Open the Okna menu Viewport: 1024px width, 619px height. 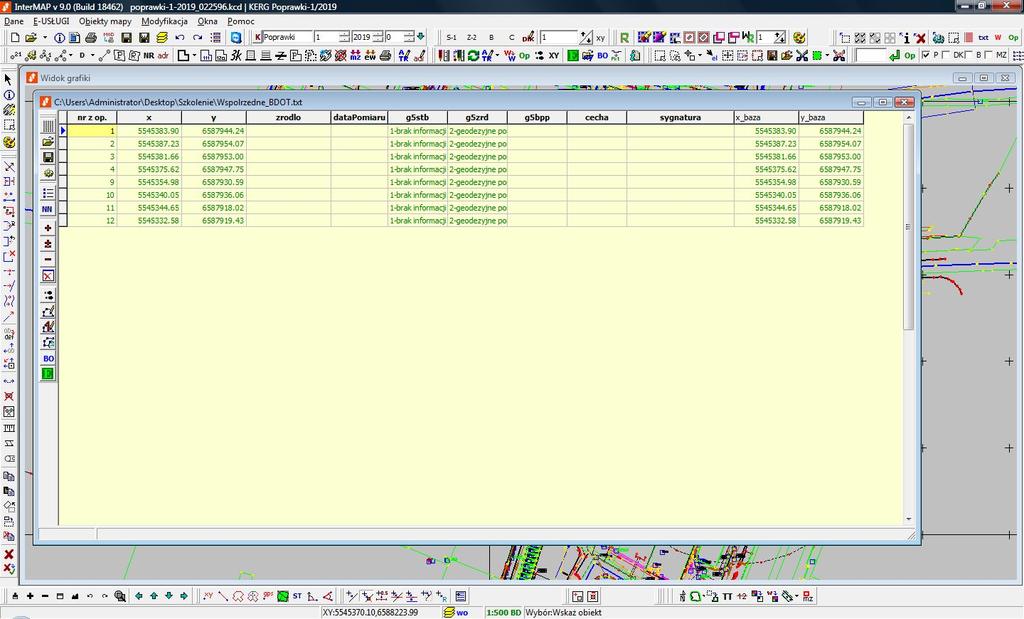pos(208,21)
